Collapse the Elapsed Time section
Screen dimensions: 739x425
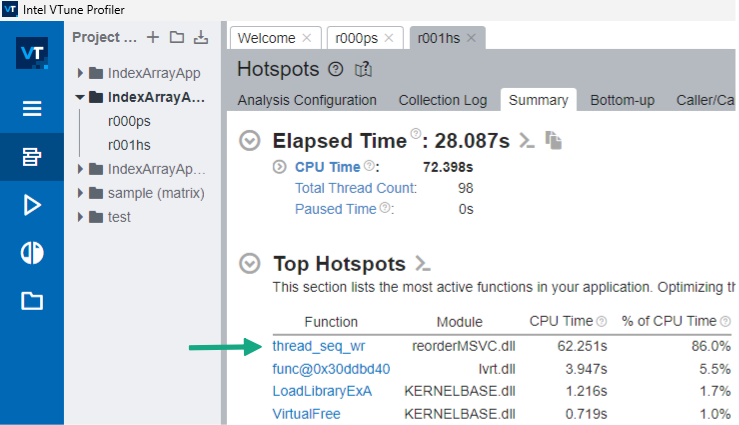250,140
